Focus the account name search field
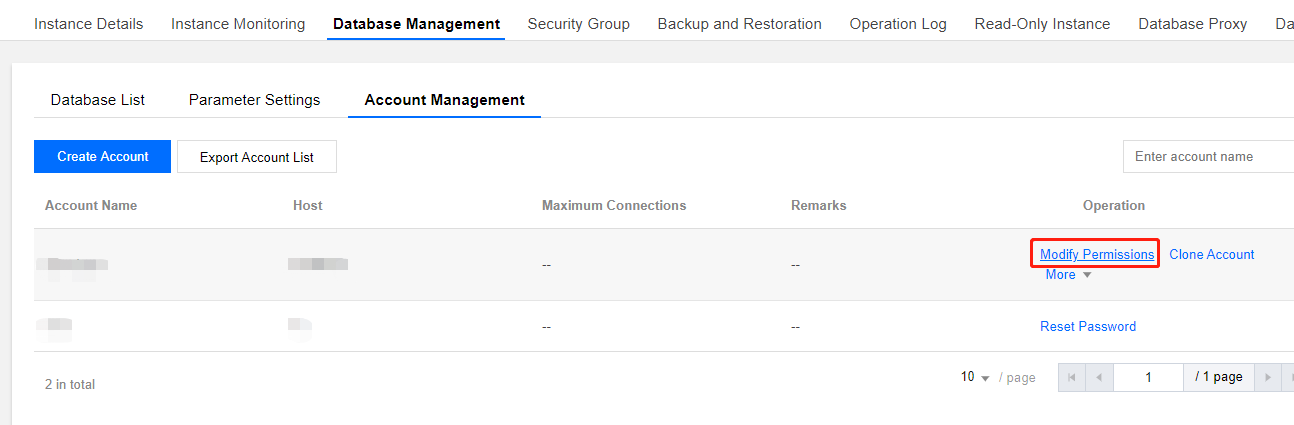Image resolution: width=1294 pixels, height=425 pixels. (1208, 157)
